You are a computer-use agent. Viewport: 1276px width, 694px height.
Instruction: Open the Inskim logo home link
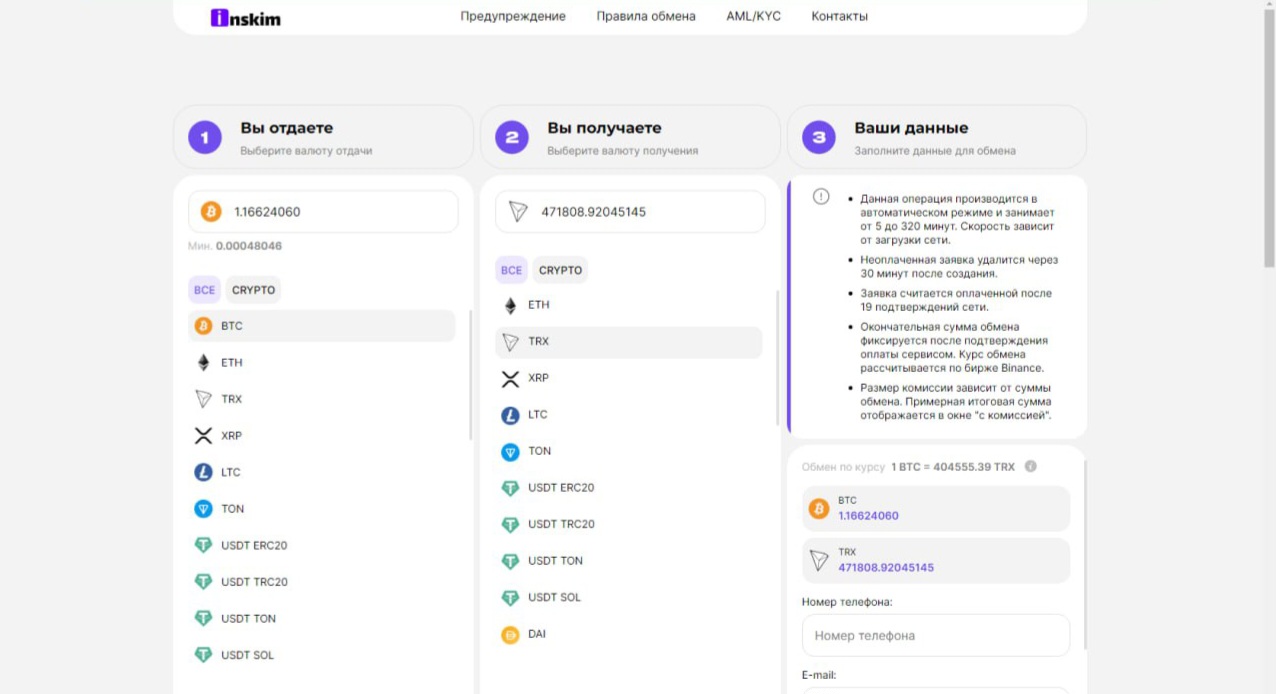coord(246,17)
